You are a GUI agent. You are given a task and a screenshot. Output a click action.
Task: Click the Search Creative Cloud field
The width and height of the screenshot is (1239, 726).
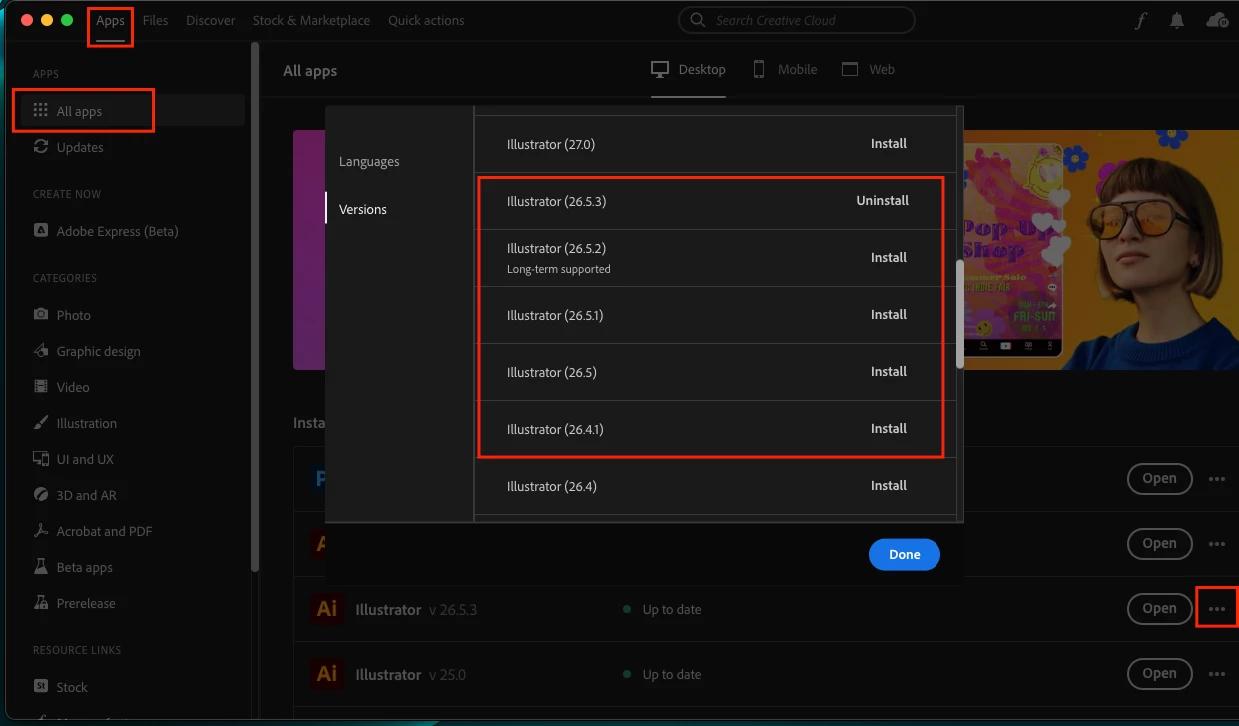click(796, 20)
